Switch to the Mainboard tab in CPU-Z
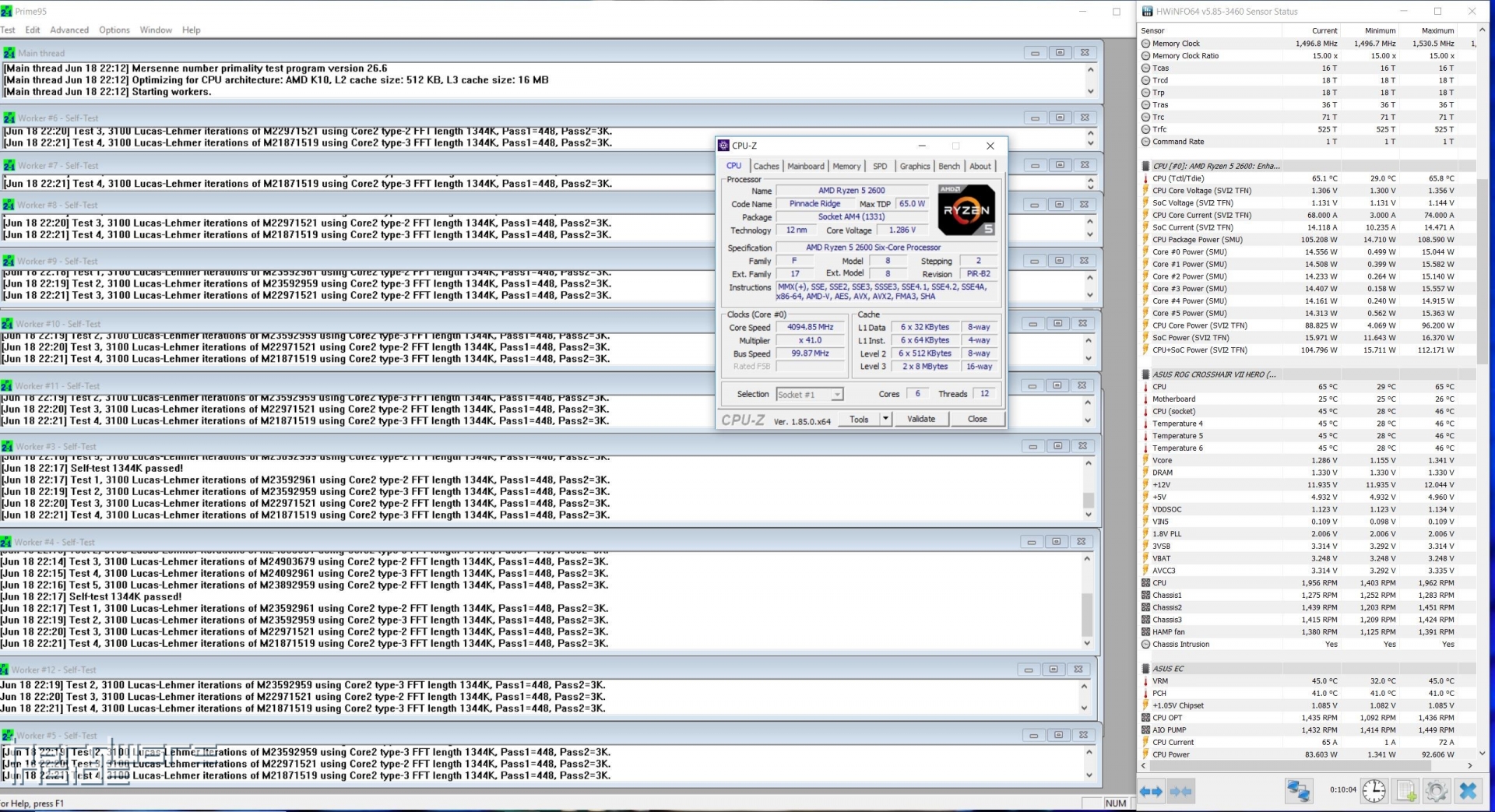This screenshot has width=1495, height=812. pos(806,166)
